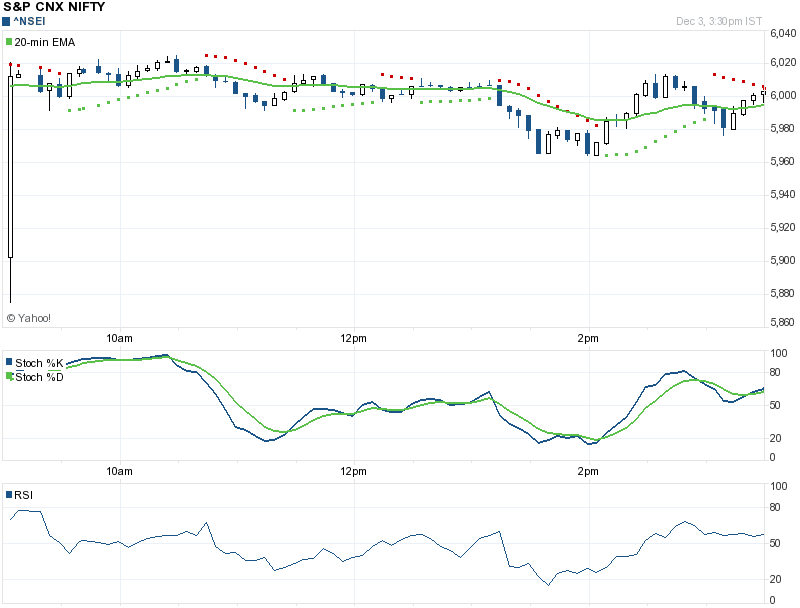Click the 5,900 price axis label

click(783, 261)
